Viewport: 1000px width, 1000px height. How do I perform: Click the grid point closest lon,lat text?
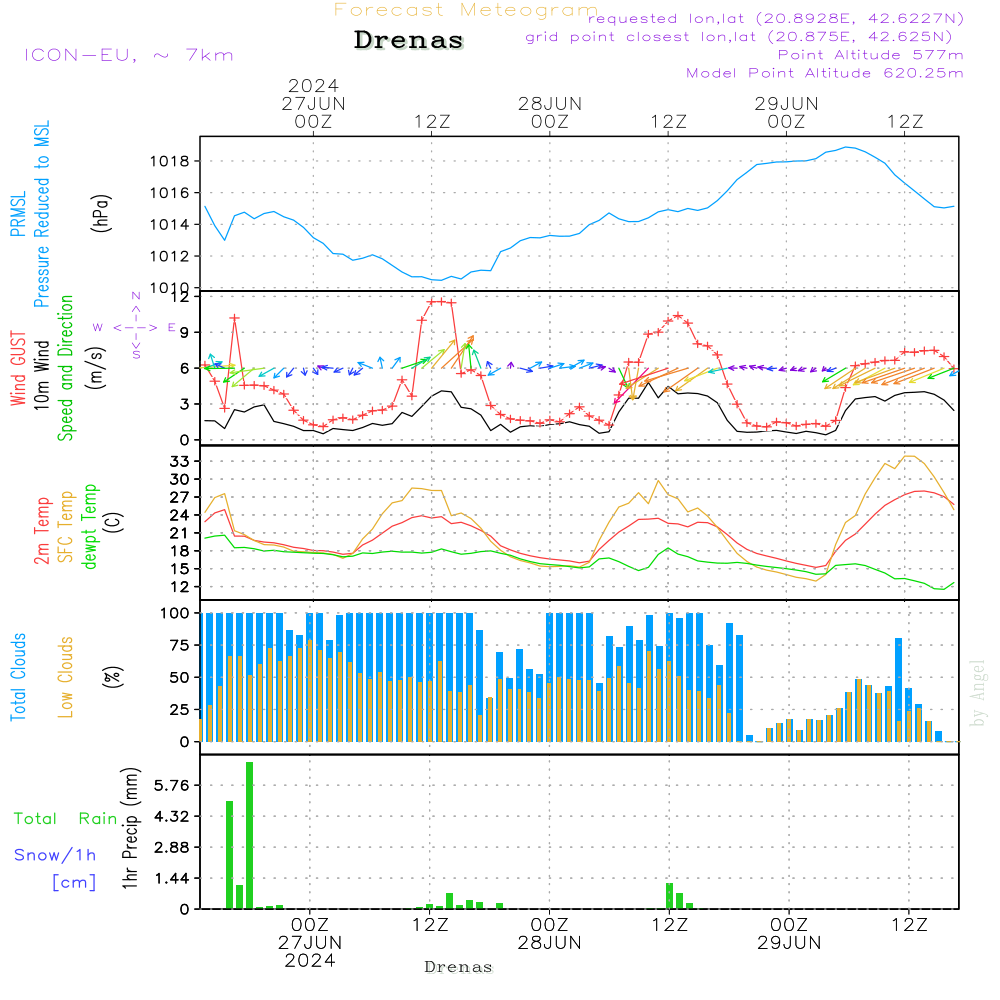click(x=745, y=37)
